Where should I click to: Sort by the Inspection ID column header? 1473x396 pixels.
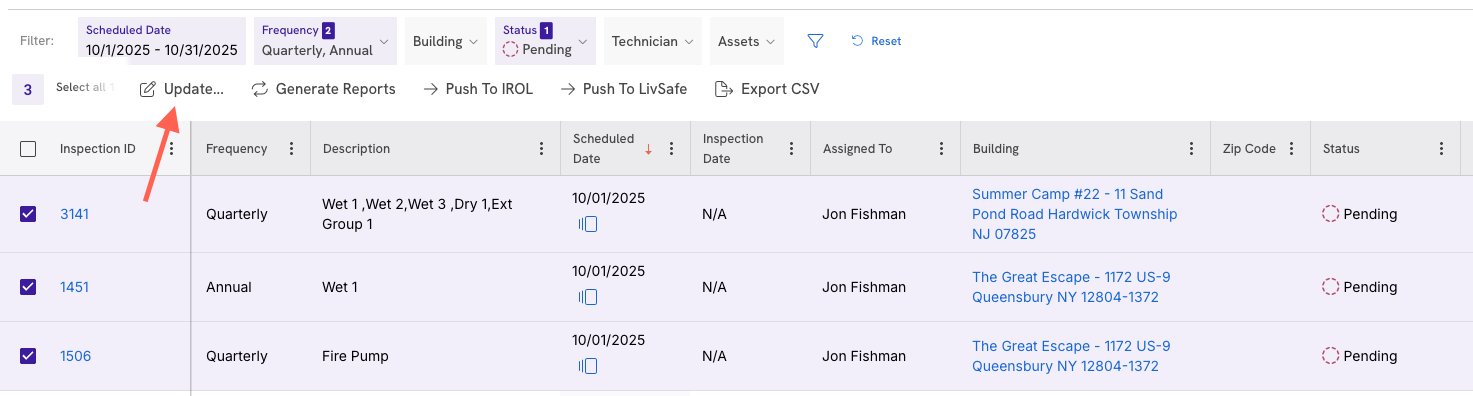pyautogui.click(x=98, y=149)
